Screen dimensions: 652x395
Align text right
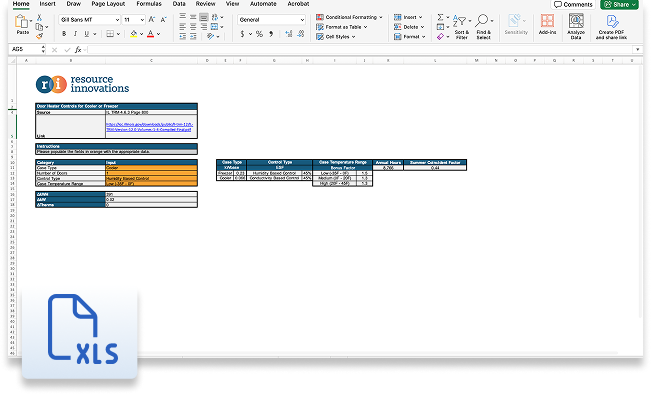(x=204, y=27)
